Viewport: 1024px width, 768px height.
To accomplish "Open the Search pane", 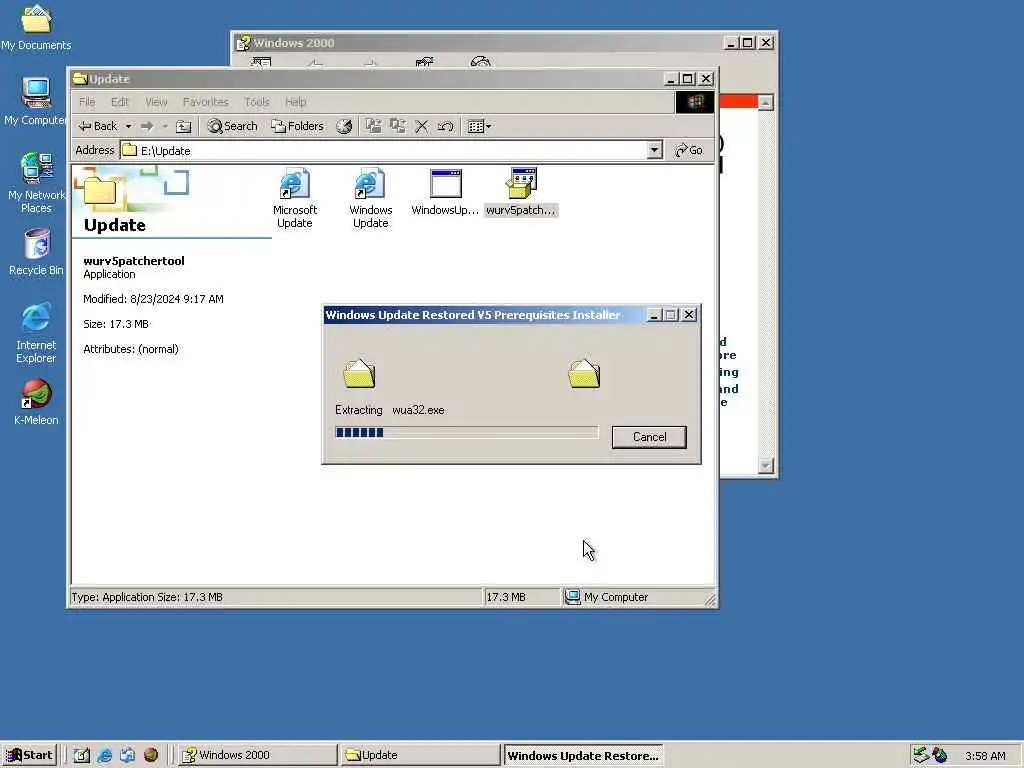I will (232, 126).
